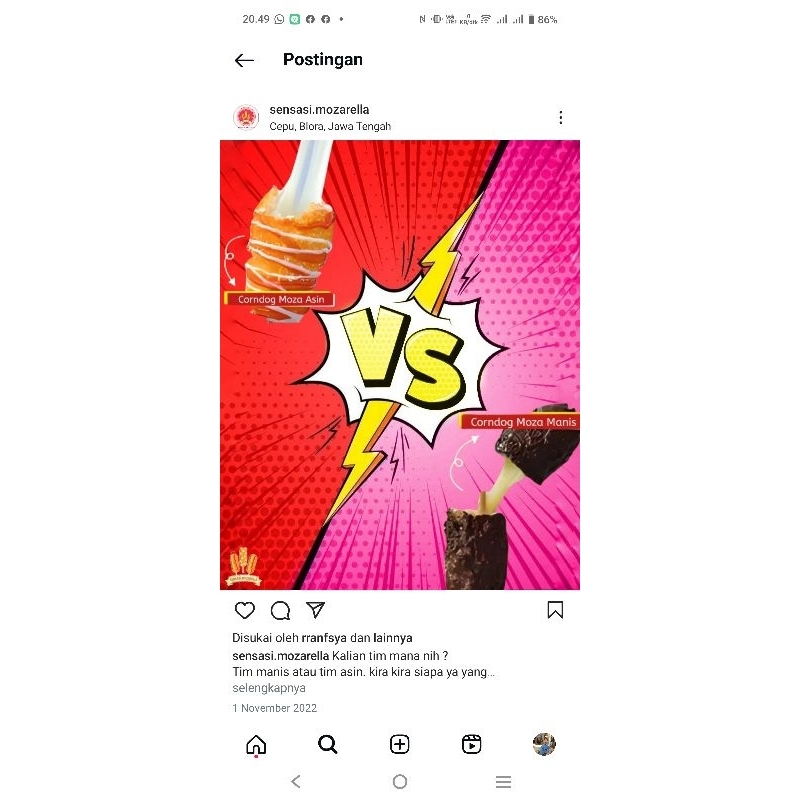Save the post with the bookmark icon
This screenshot has height=800, width=800.
click(555, 610)
